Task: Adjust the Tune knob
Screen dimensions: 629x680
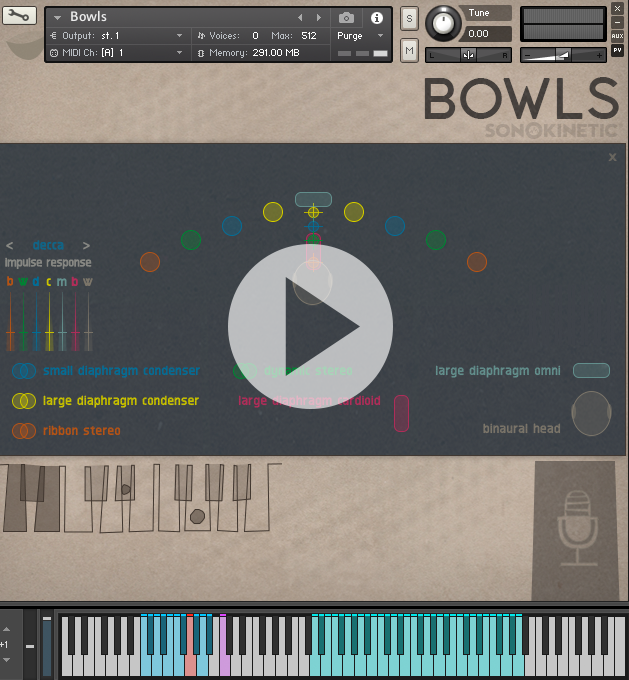Action: [x=443, y=23]
